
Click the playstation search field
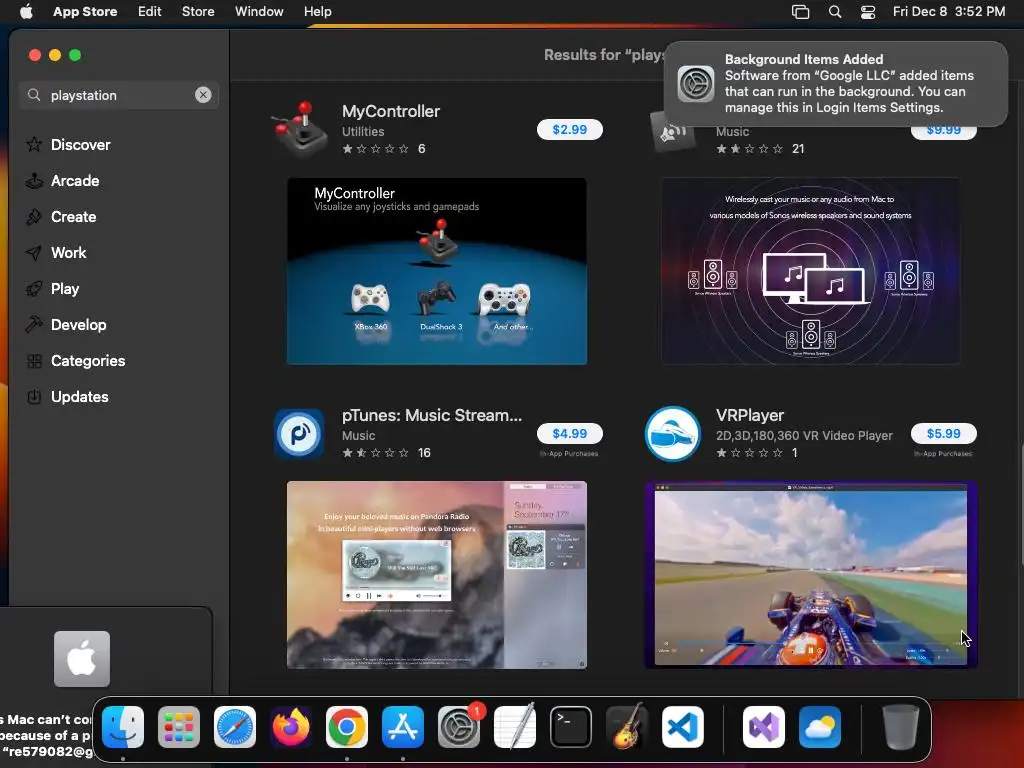[118, 95]
